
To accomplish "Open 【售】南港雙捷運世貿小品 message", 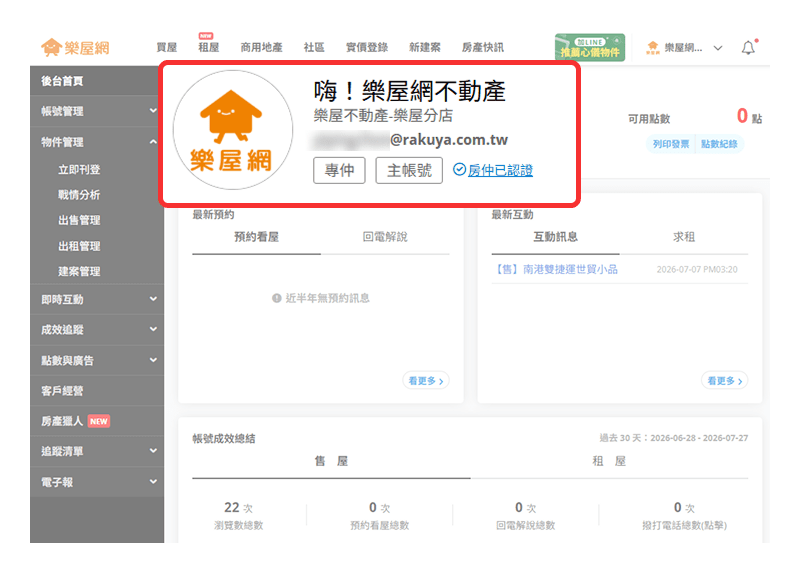I will (x=556, y=269).
